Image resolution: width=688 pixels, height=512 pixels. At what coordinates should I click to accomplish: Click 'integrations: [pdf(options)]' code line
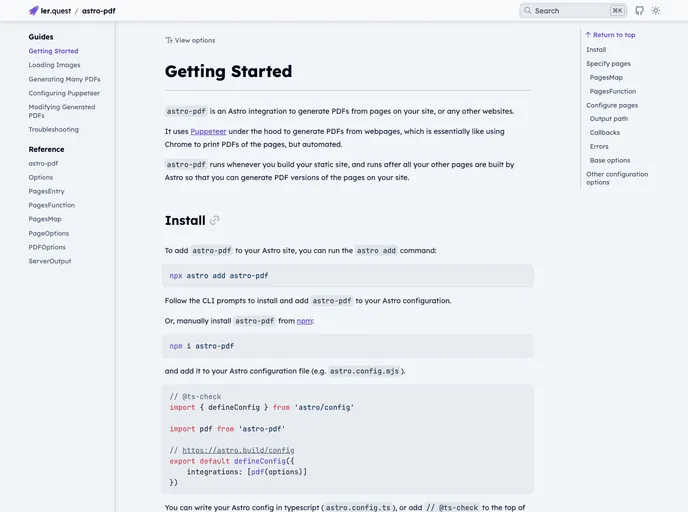point(247,472)
